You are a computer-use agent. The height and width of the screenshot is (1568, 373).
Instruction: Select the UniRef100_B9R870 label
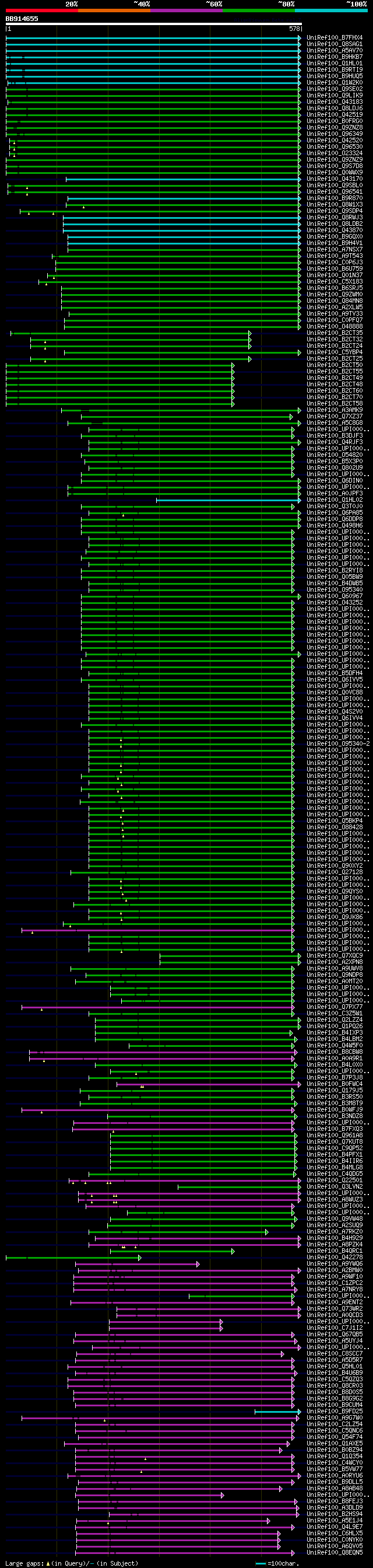(335, 198)
